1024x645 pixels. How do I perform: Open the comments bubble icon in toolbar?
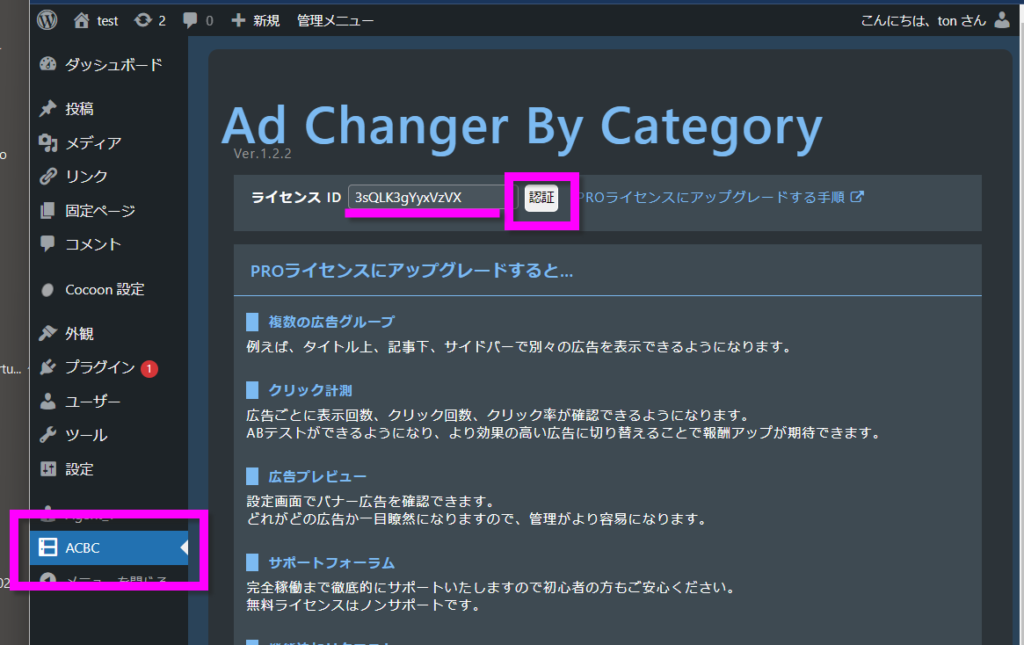191,20
